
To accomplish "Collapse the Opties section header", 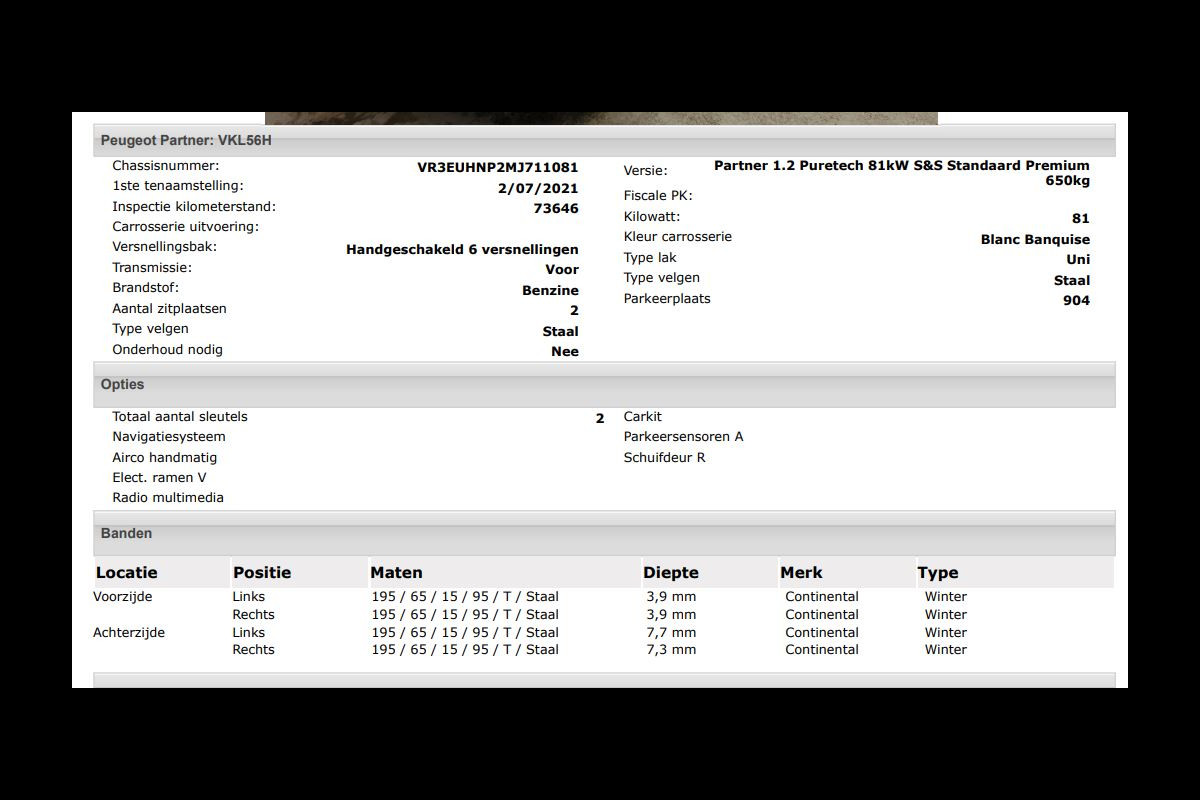I will coord(122,385).
